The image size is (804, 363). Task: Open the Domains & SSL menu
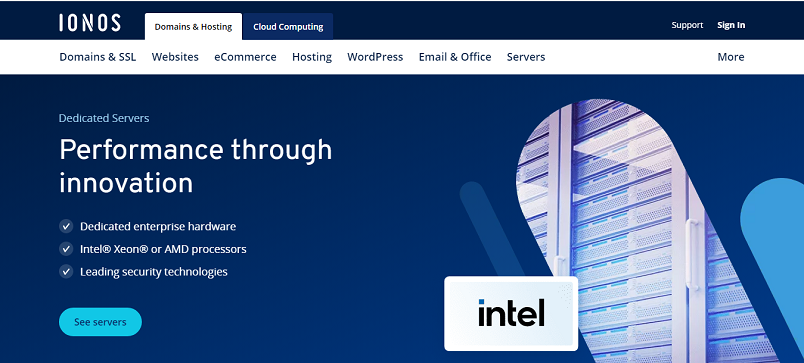98,57
